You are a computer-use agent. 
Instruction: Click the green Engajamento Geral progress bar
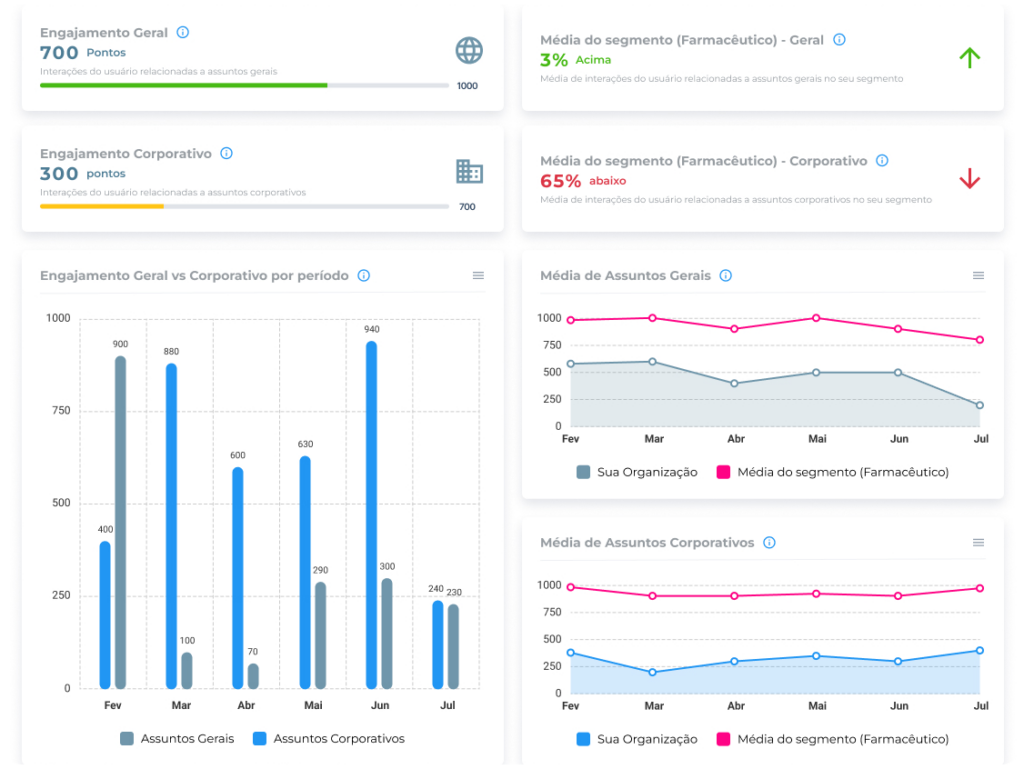point(184,86)
